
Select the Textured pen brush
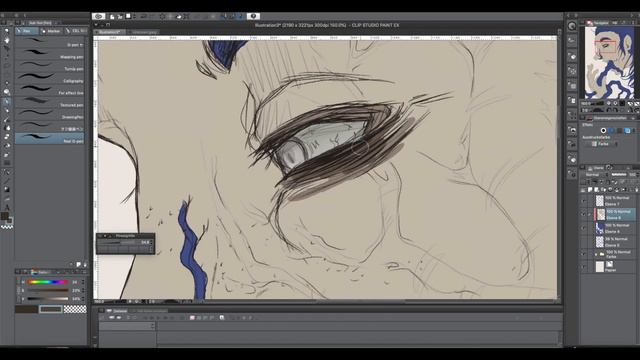tap(50, 103)
